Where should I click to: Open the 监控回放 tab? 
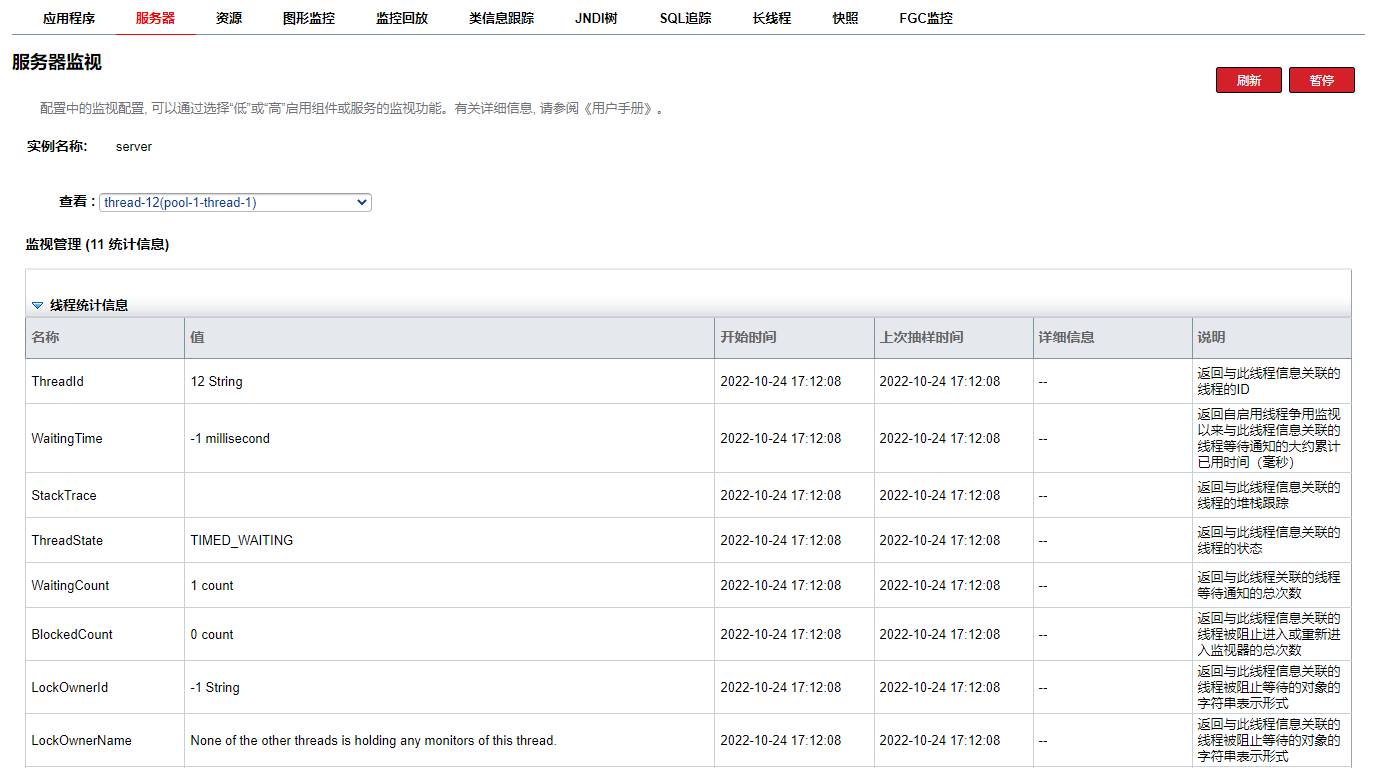tap(402, 18)
